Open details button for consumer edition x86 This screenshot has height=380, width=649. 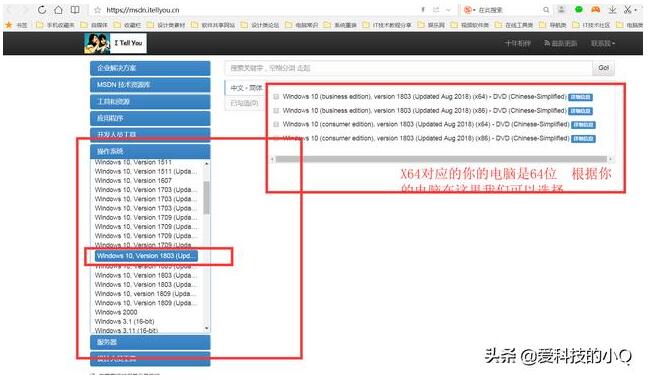[x=583, y=139]
